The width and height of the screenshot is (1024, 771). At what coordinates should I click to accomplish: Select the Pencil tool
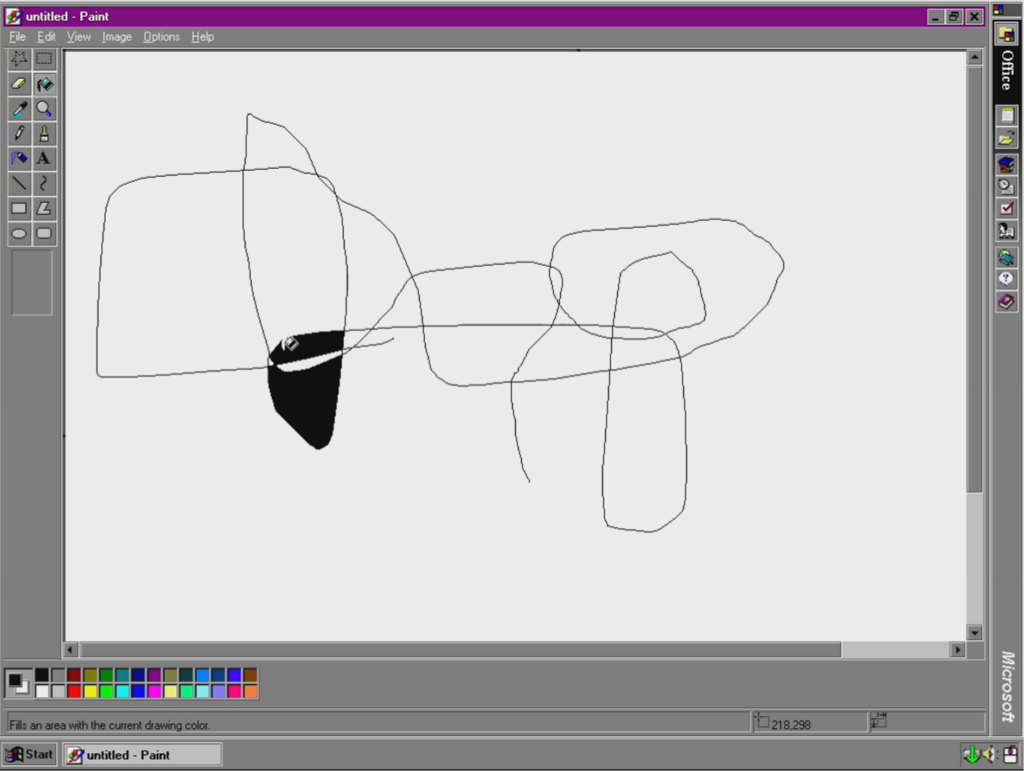tap(19, 134)
